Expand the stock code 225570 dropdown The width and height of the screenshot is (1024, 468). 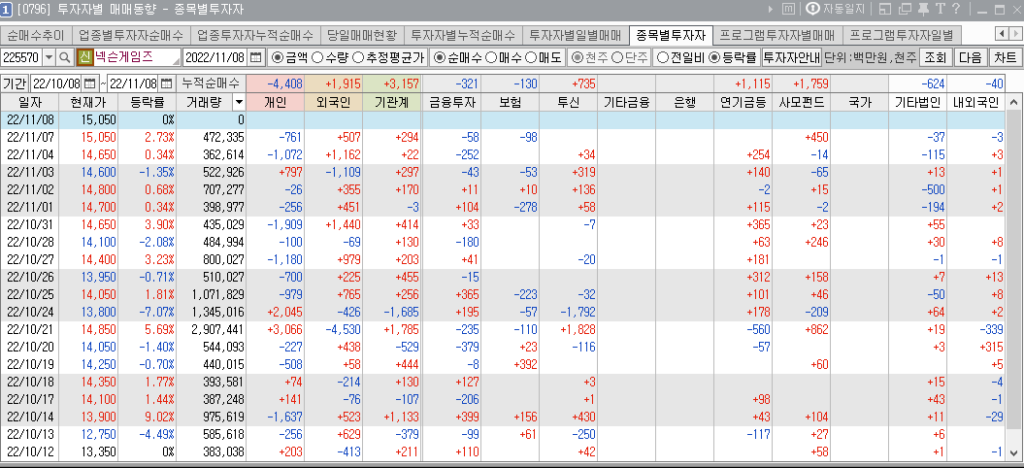click(48, 57)
